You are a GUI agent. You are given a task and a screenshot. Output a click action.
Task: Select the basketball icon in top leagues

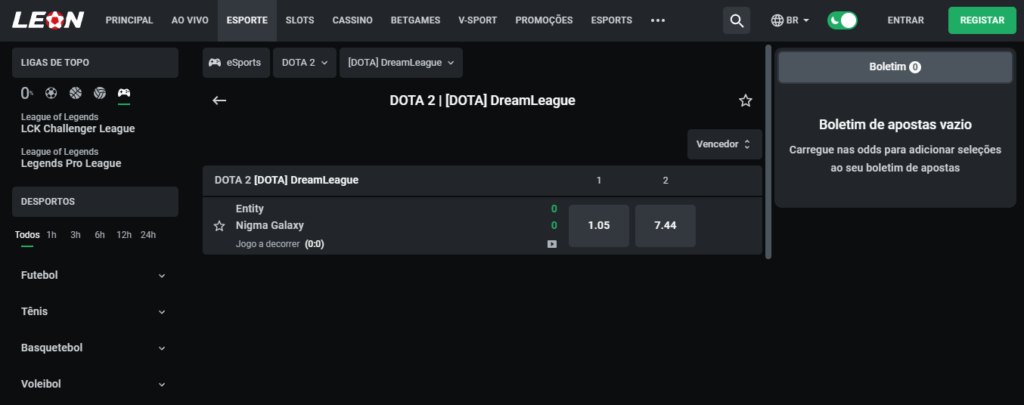75,94
